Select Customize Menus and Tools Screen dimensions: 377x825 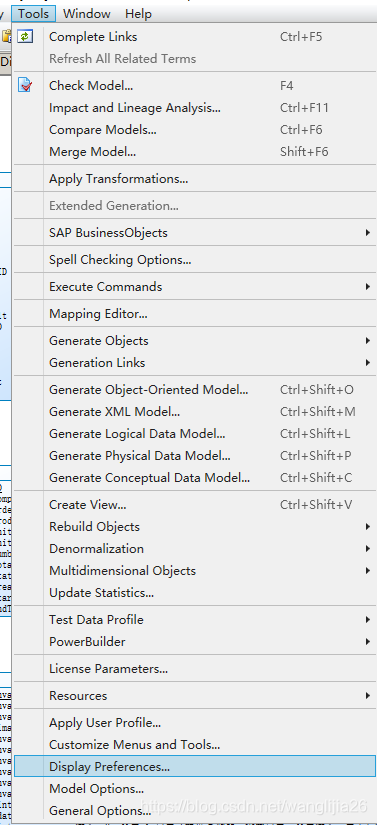(x=195, y=745)
